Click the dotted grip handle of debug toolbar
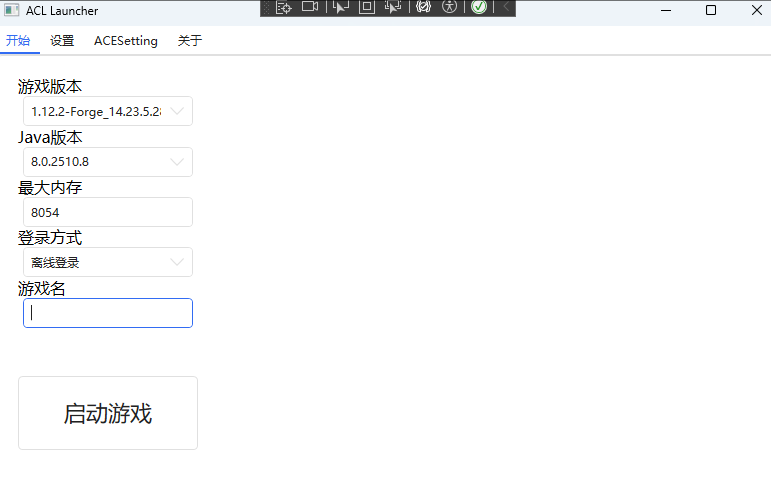Screen dimensions: 771x482 coord(267,7)
